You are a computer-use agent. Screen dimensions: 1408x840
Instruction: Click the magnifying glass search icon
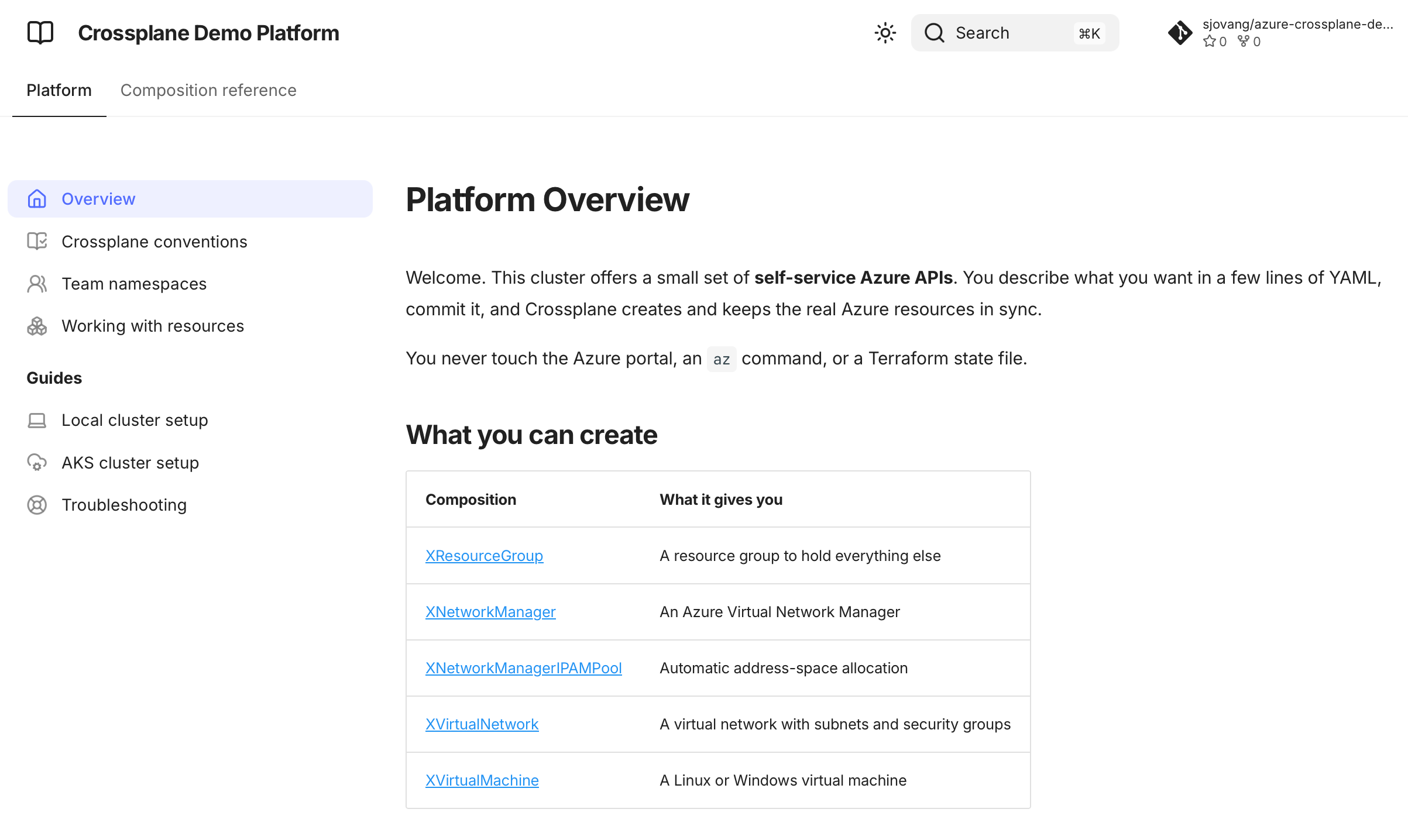[x=935, y=33]
